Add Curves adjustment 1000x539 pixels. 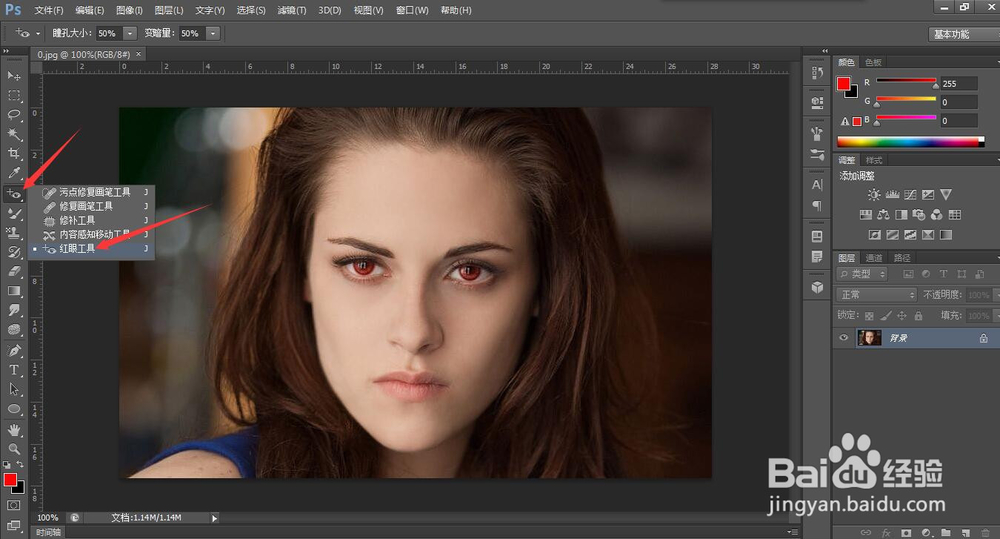[x=910, y=195]
